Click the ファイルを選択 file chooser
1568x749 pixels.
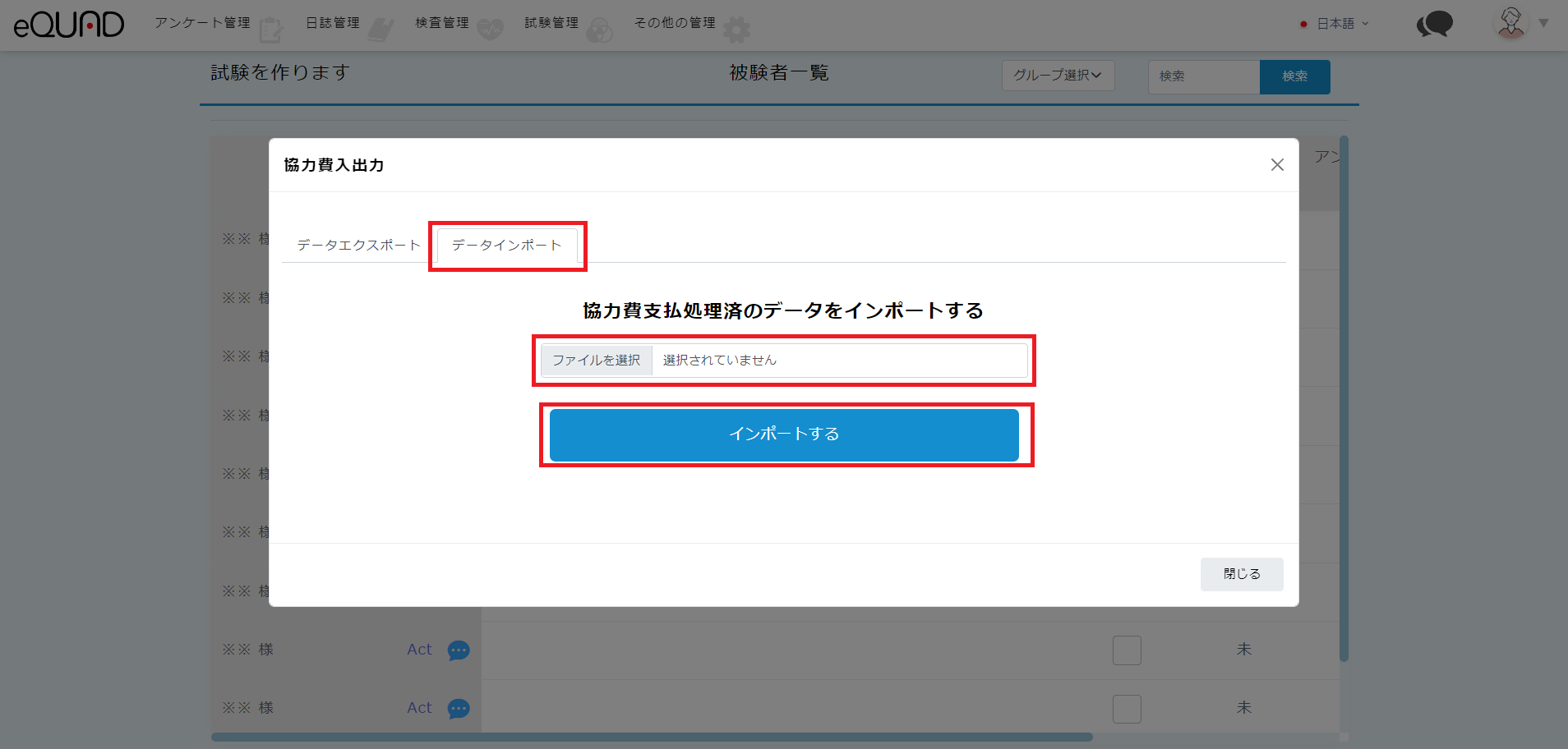click(x=597, y=361)
